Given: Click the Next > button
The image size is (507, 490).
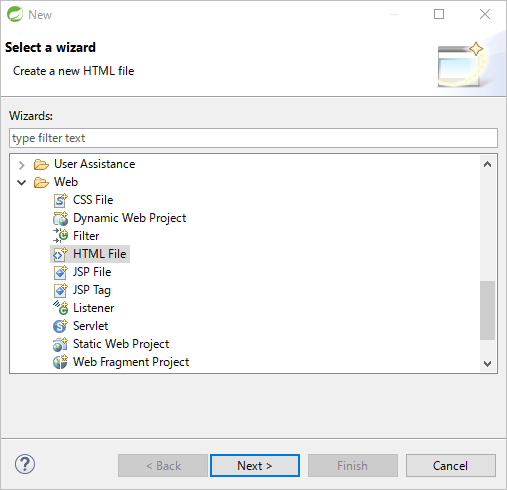Looking at the screenshot, I should click(x=255, y=465).
